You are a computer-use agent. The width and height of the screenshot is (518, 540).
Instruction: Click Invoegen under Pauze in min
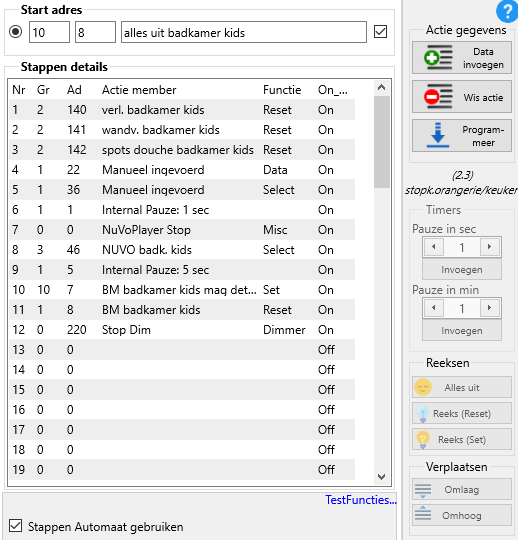click(462, 331)
